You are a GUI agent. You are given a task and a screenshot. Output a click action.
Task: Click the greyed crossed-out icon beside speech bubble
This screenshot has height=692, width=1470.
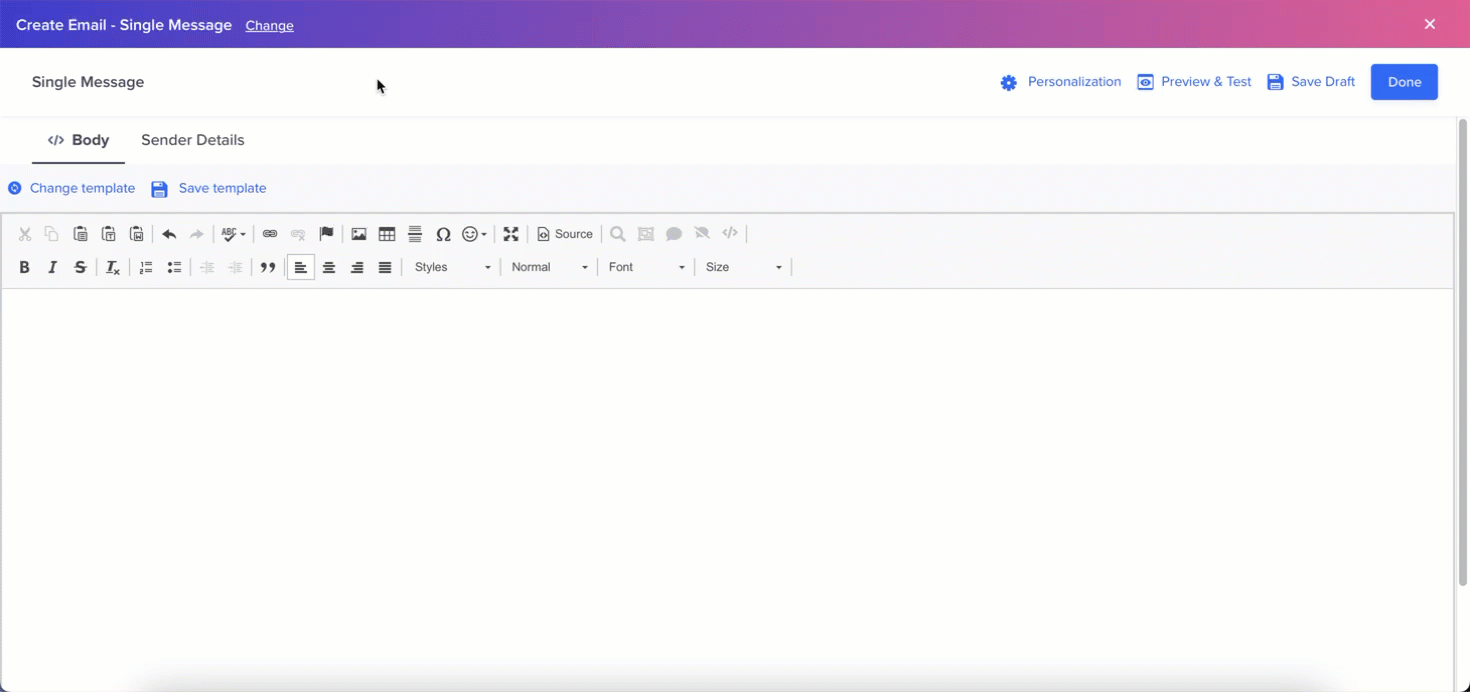point(702,234)
